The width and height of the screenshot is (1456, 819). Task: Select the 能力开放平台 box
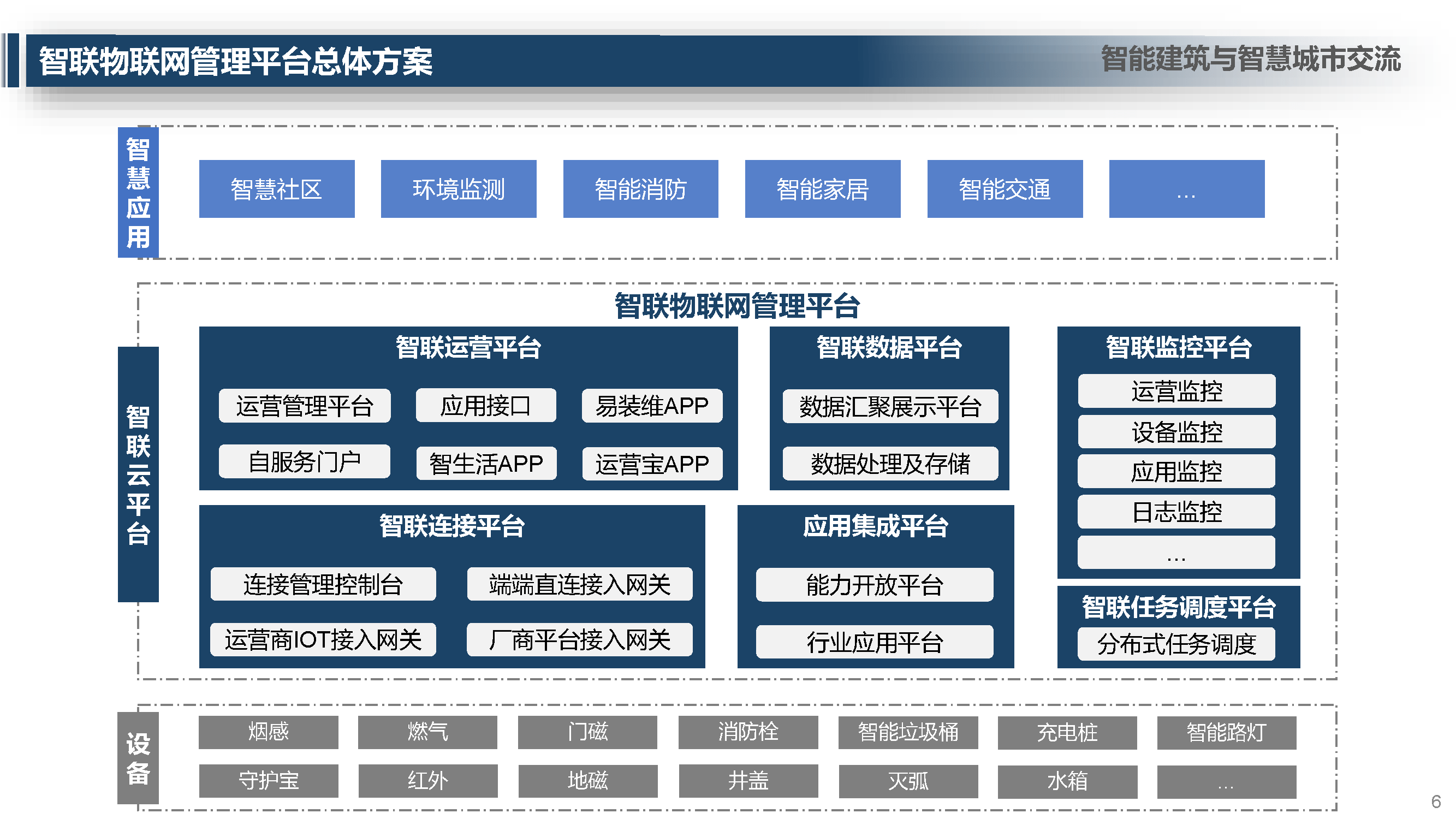875,585
